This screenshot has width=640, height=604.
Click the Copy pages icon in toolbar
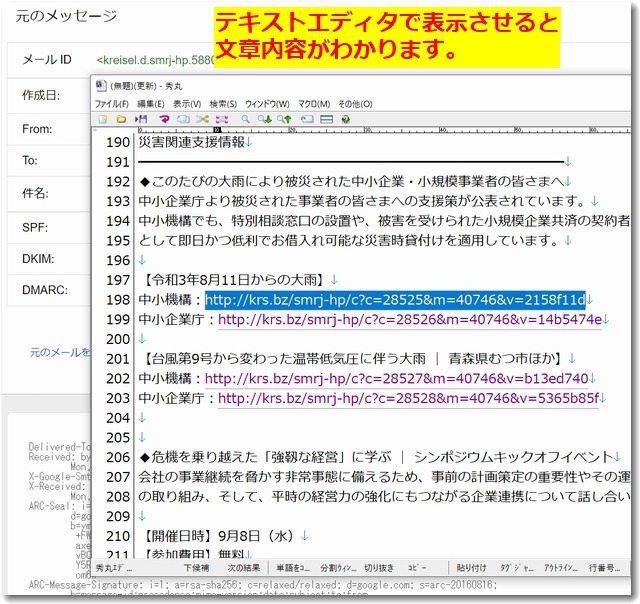(x=183, y=119)
